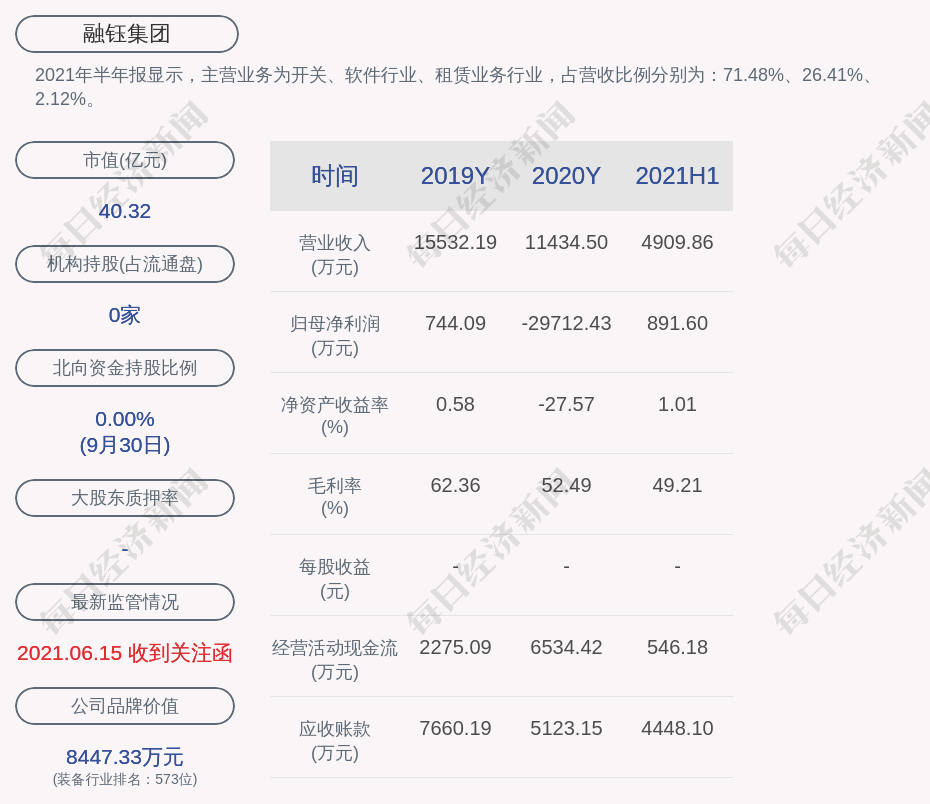
Task: Click receivables value 5123.15
Action: 566,728
